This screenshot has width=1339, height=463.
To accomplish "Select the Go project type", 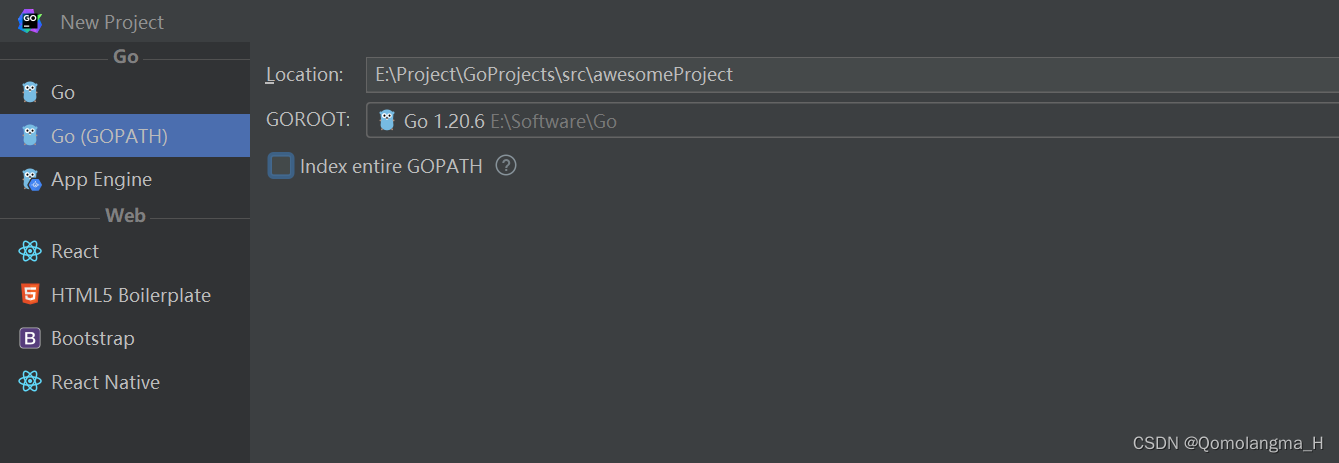I will [x=63, y=92].
